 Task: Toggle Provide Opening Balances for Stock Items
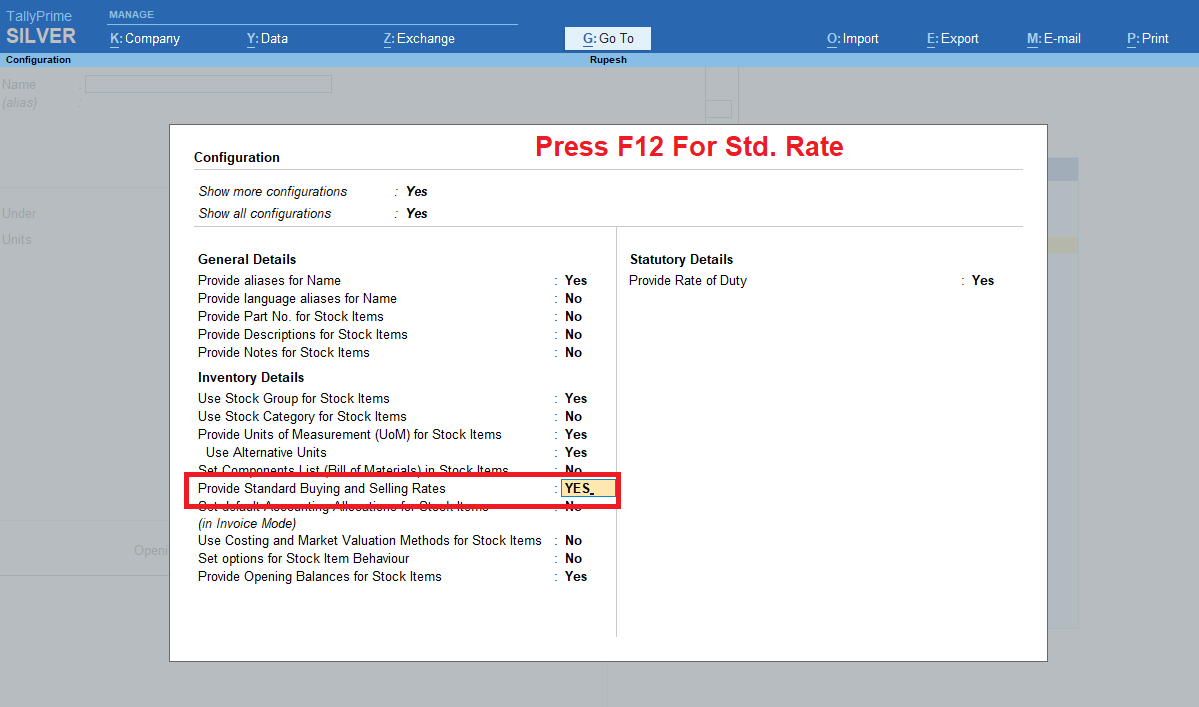(575, 576)
